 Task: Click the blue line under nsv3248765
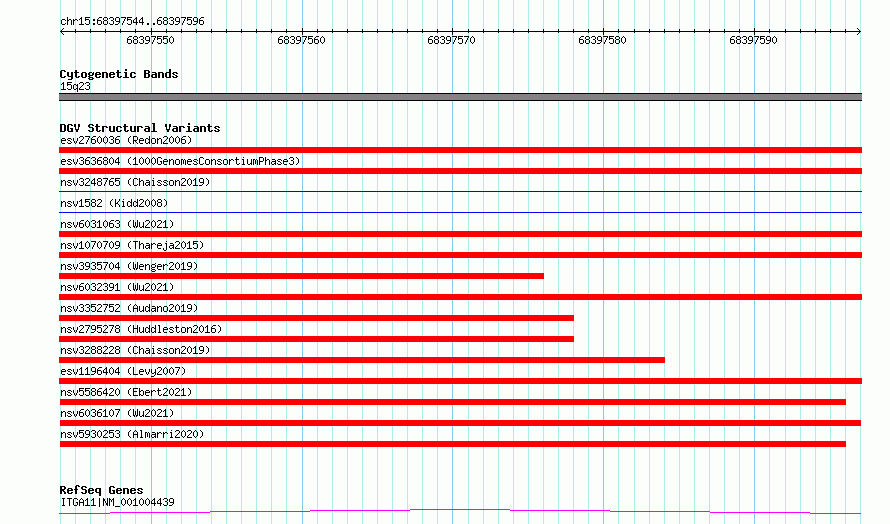pos(460,191)
